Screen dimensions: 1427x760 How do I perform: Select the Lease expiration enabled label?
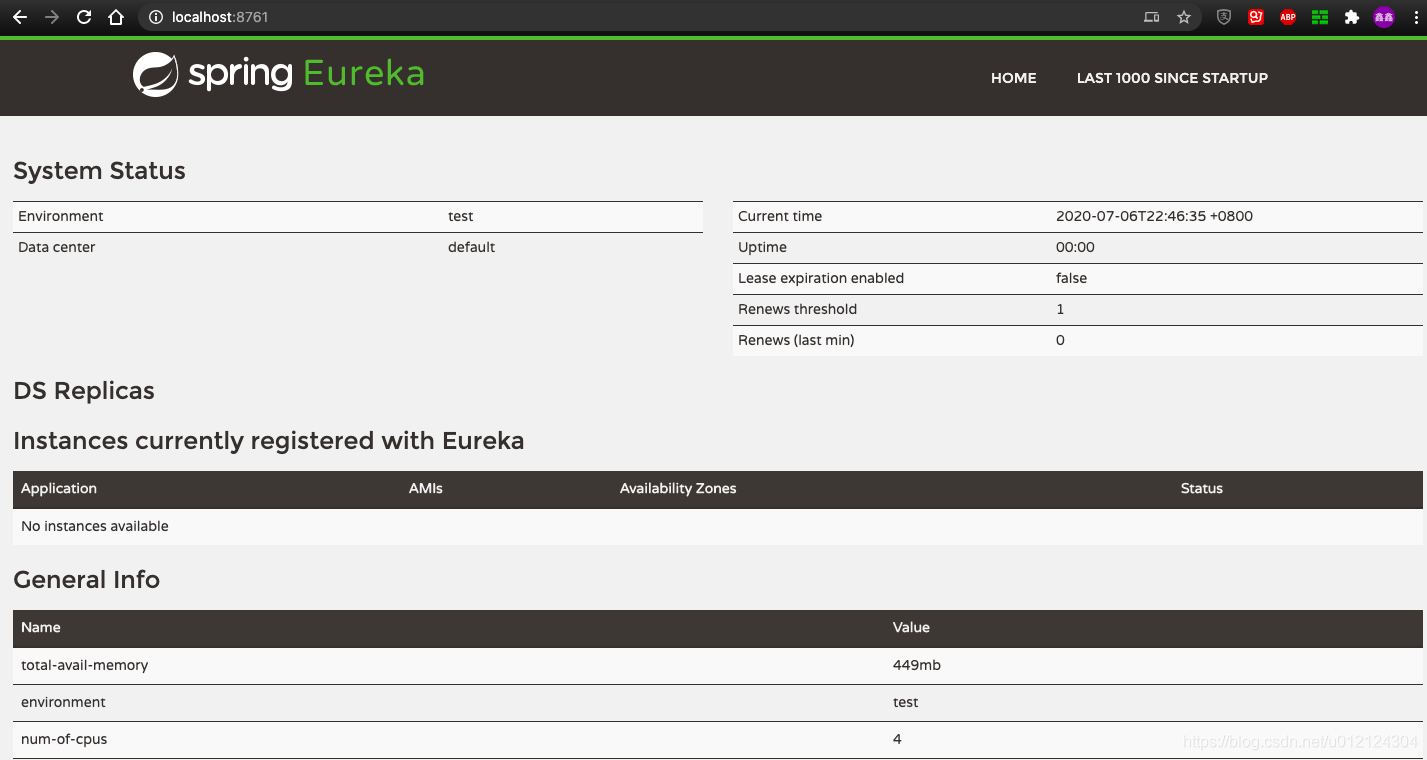point(821,278)
